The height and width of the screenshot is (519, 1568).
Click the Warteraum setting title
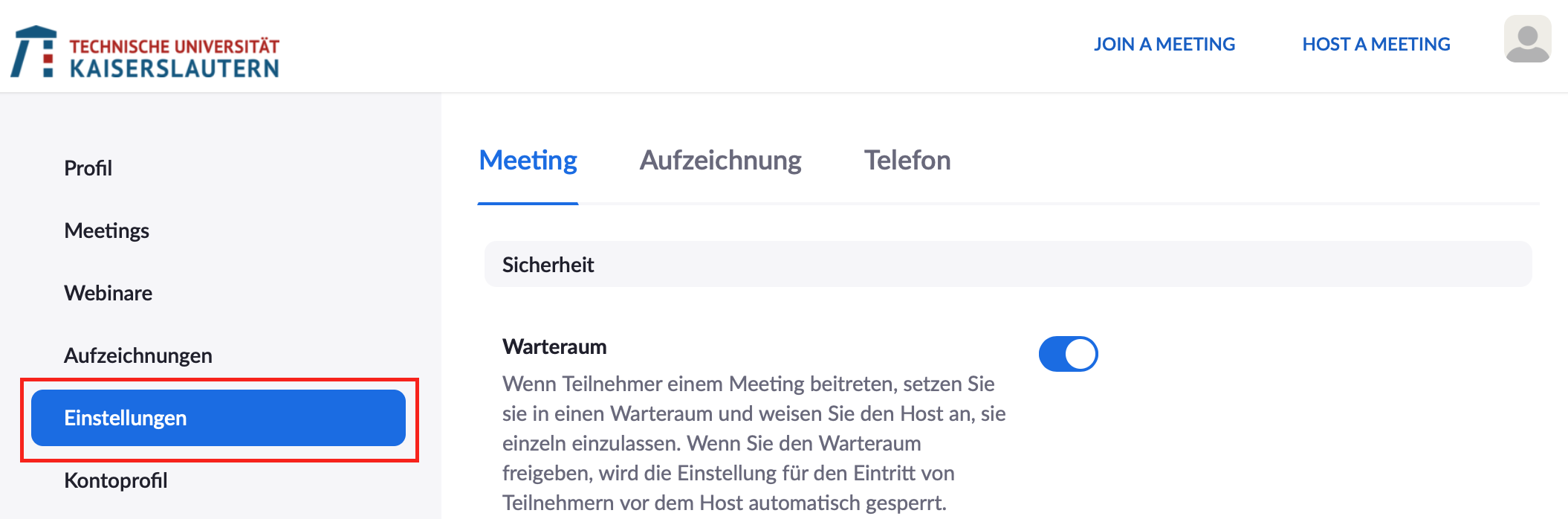tap(554, 346)
